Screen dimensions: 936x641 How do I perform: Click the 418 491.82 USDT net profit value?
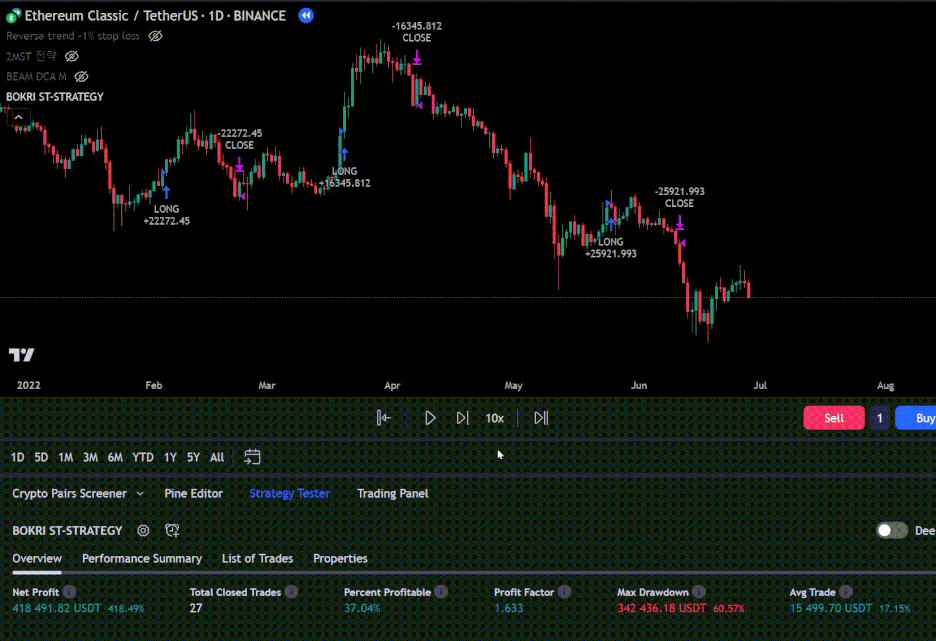pyautogui.click(x=57, y=609)
